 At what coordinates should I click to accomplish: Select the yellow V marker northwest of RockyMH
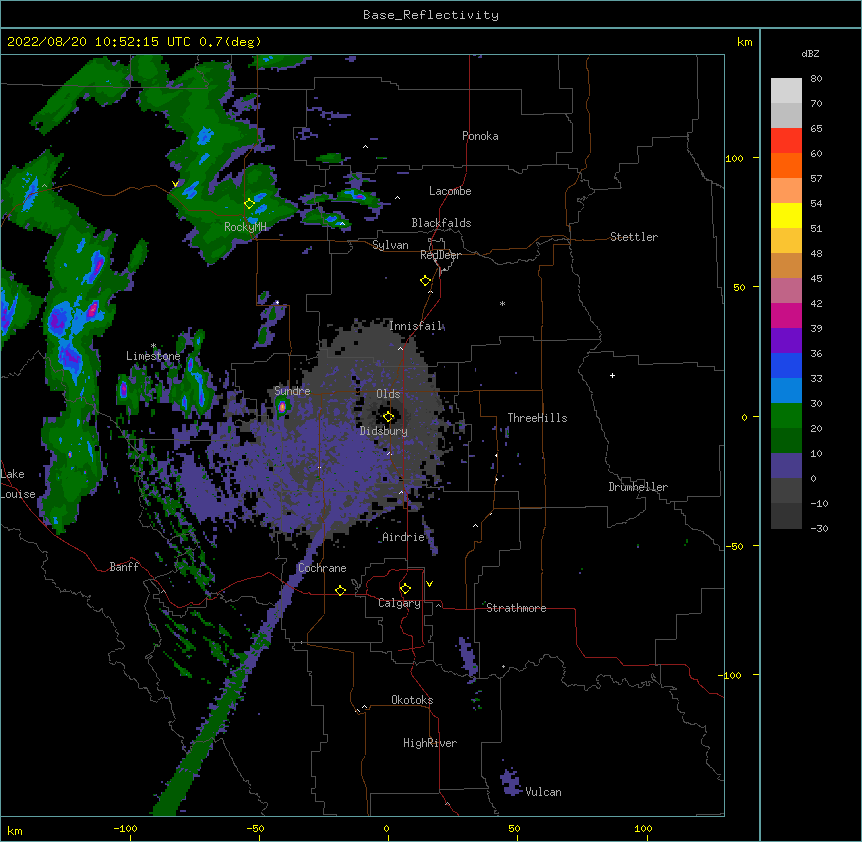(x=175, y=184)
